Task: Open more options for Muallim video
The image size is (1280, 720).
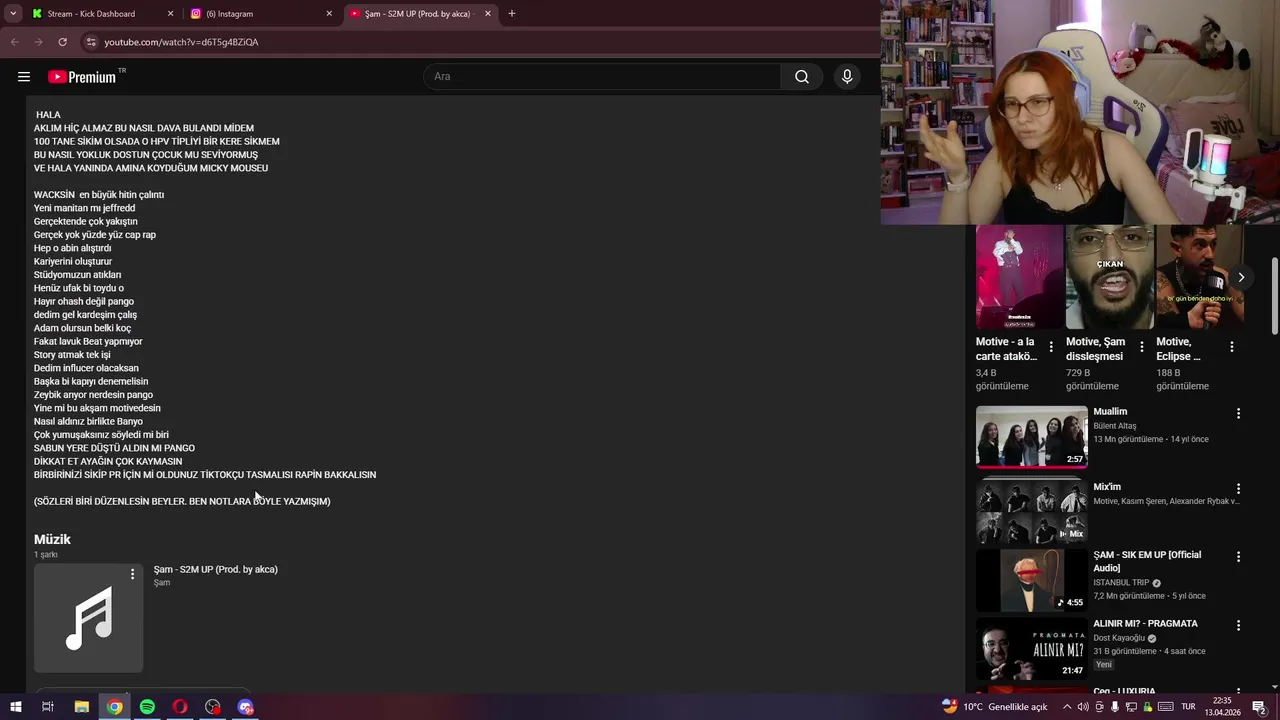Action: coord(1238,413)
